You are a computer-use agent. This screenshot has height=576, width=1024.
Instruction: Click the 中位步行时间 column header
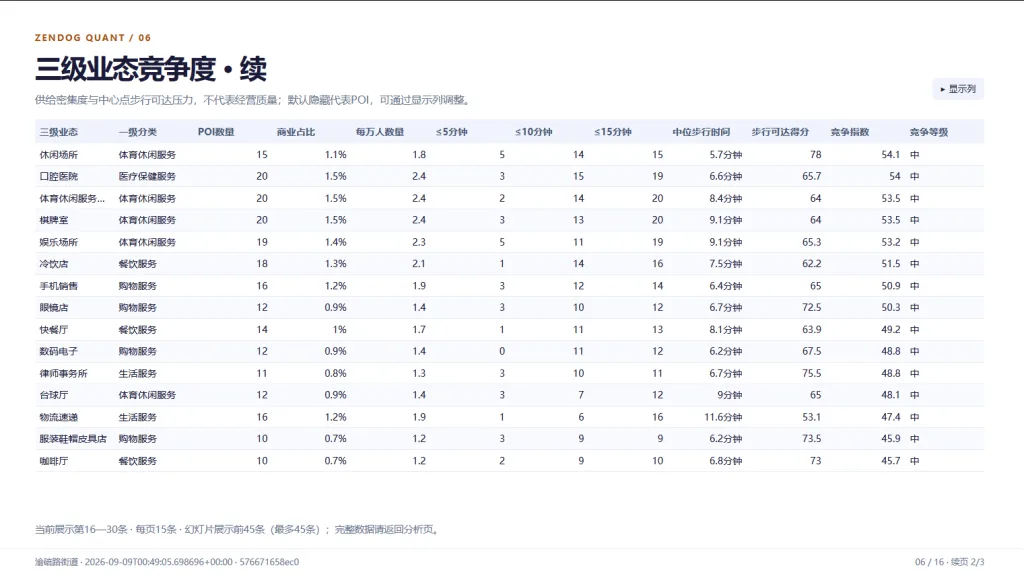point(701,132)
